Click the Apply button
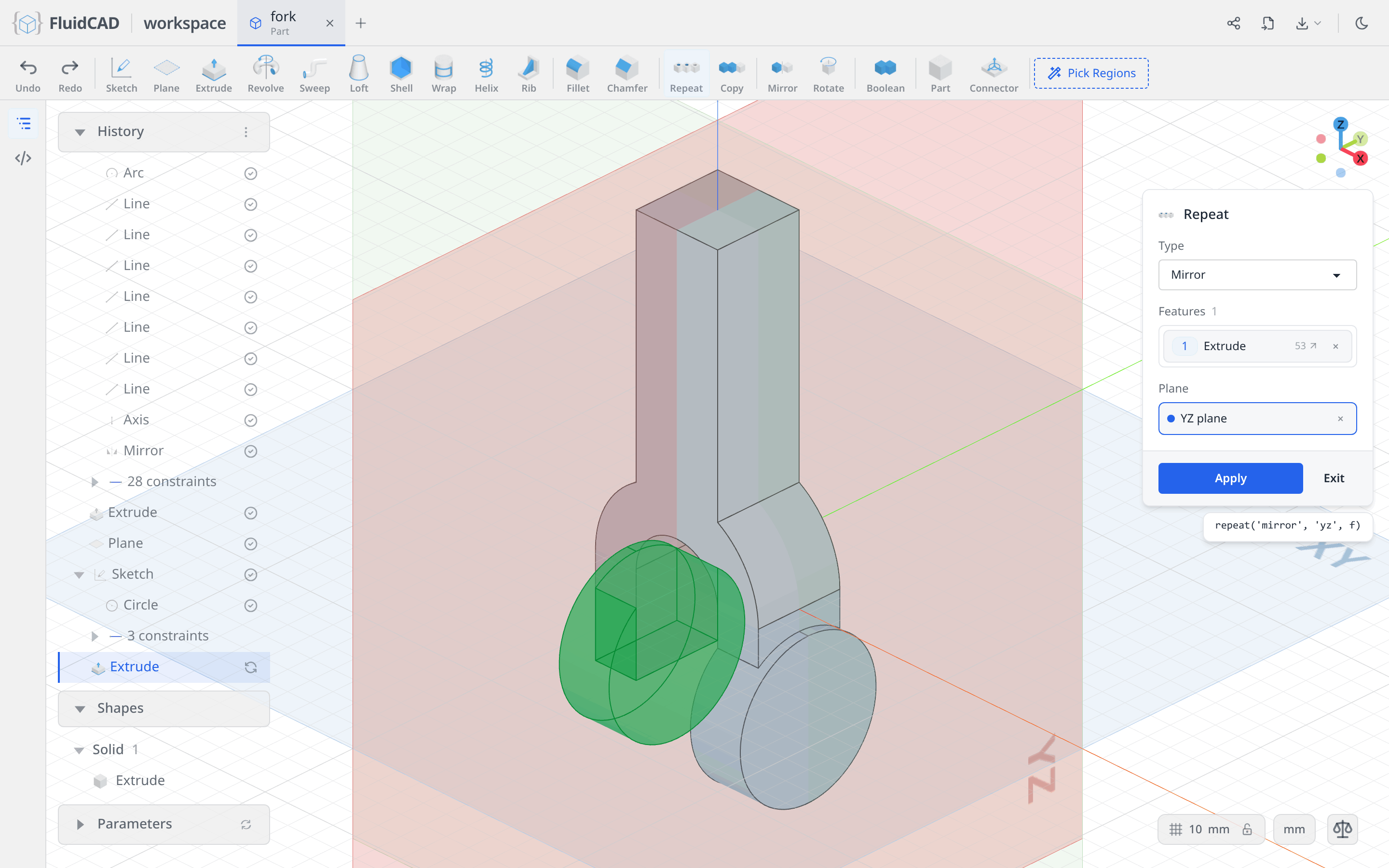1389x868 pixels. click(1230, 478)
